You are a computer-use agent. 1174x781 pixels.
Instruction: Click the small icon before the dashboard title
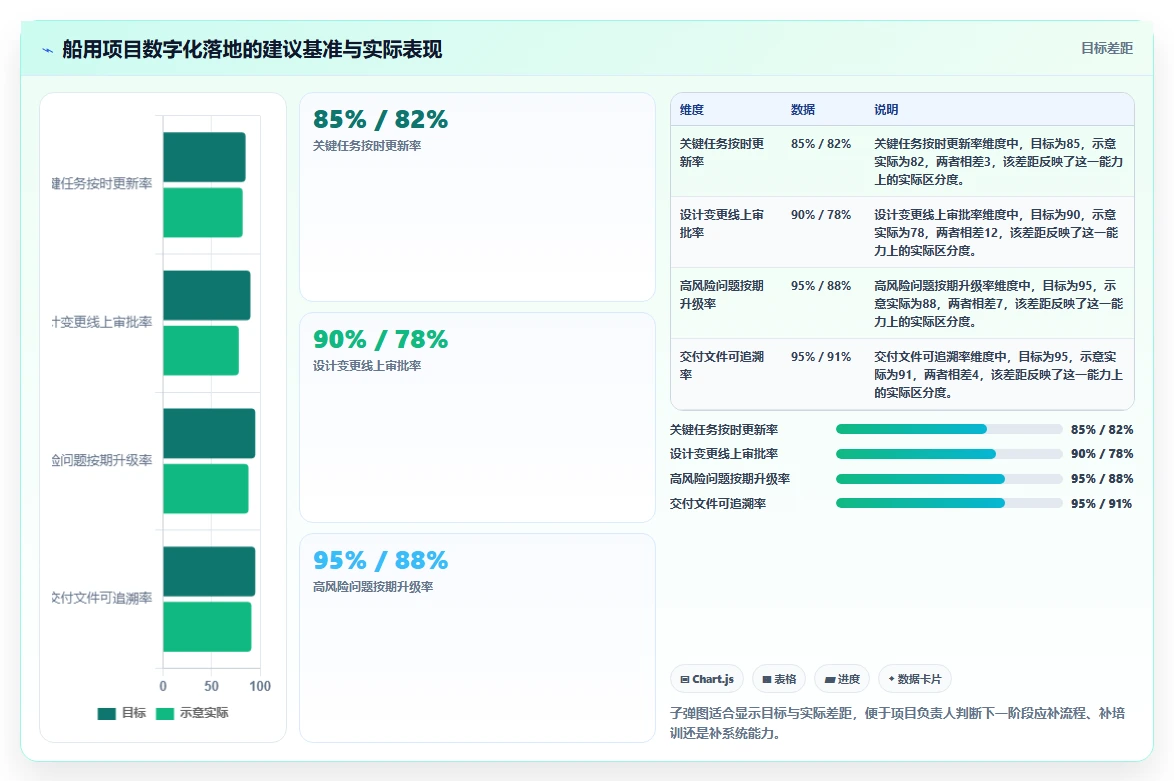47,50
